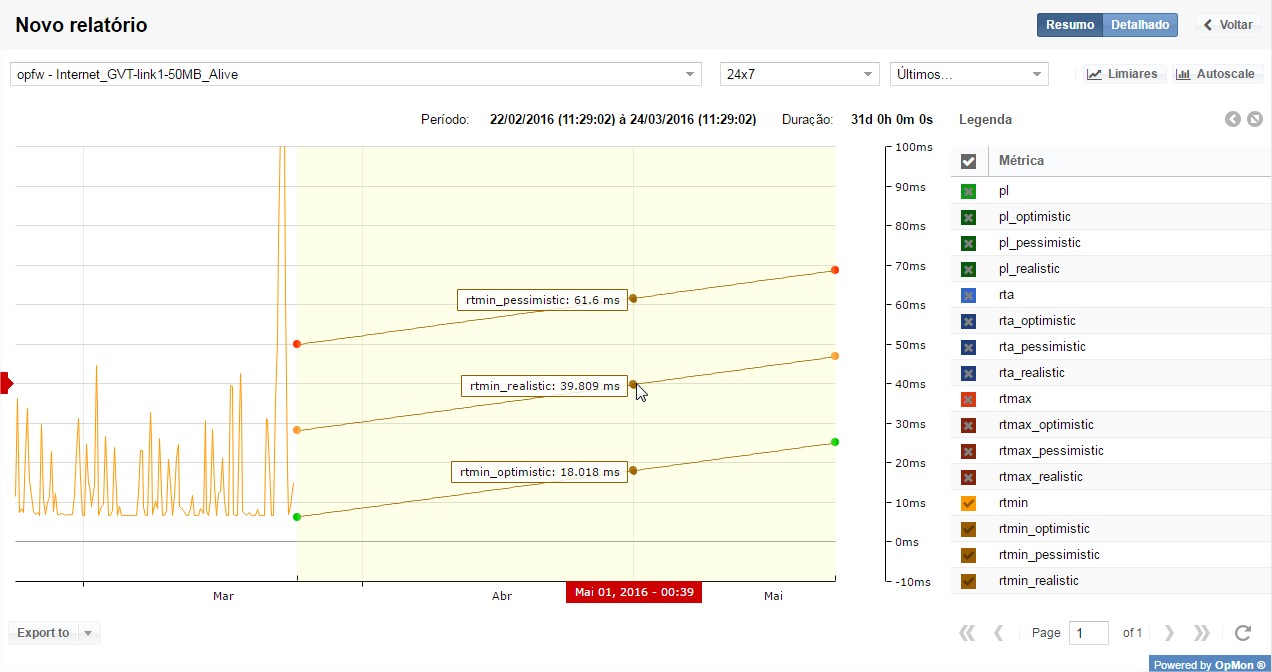Viewport: 1272px width, 672px height.
Task: Toggle the select-all Métrica checkbox
Action: 968,161
